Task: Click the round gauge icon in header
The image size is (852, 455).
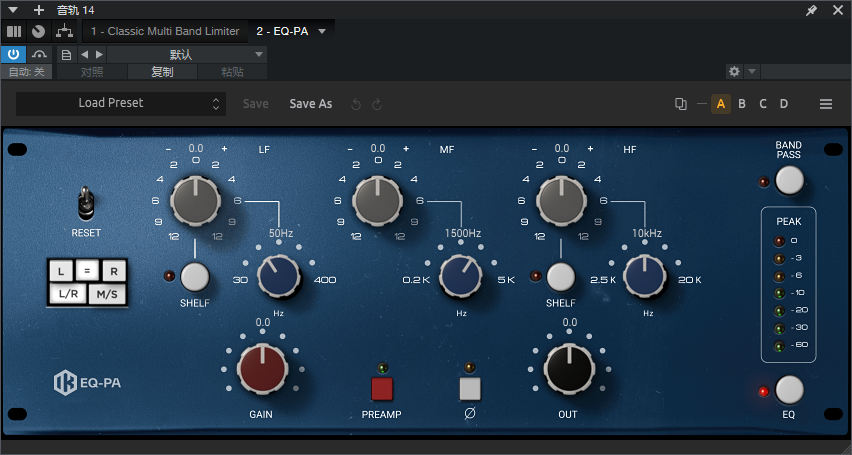Action: click(x=38, y=32)
